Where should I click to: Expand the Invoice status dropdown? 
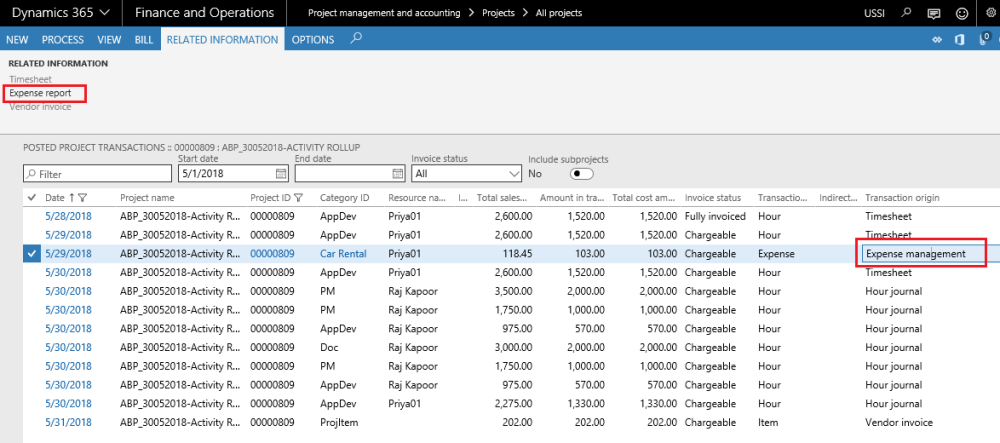coord(512,174)
